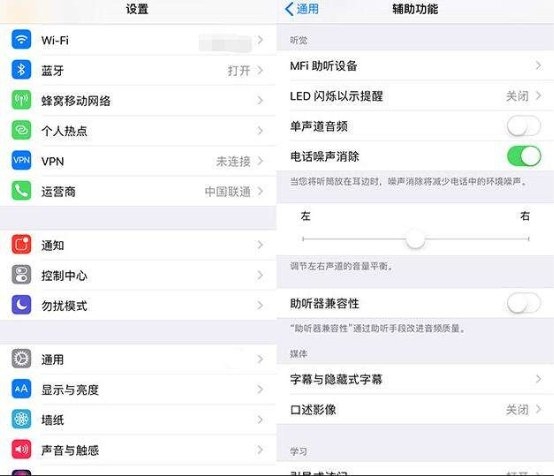Image resolution: width=554 pixels, height=476 pixels.
Task: Tap the Wi-Fi settings icon
Action: click(x=21, y=39)
